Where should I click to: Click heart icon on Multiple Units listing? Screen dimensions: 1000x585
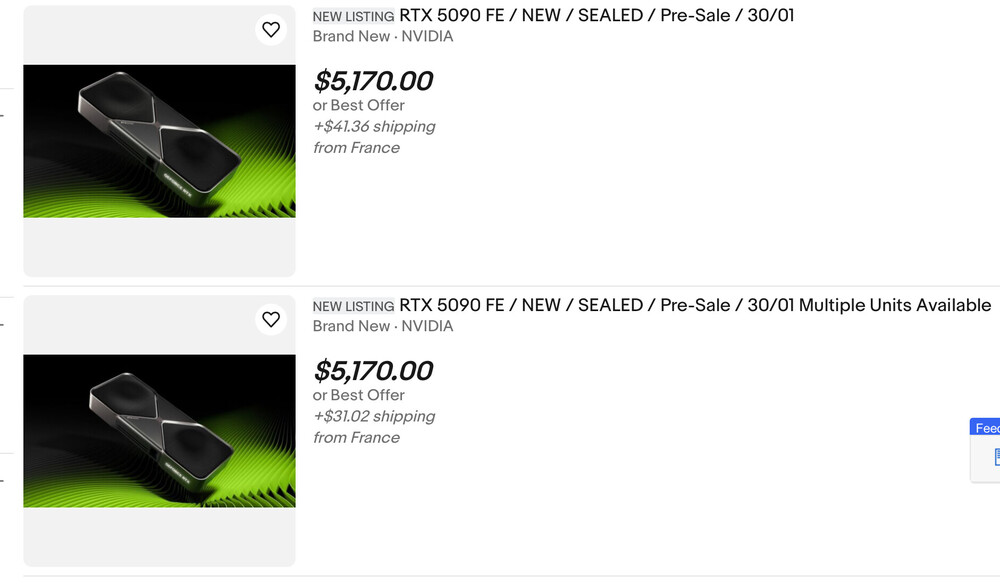pos(271,320)
